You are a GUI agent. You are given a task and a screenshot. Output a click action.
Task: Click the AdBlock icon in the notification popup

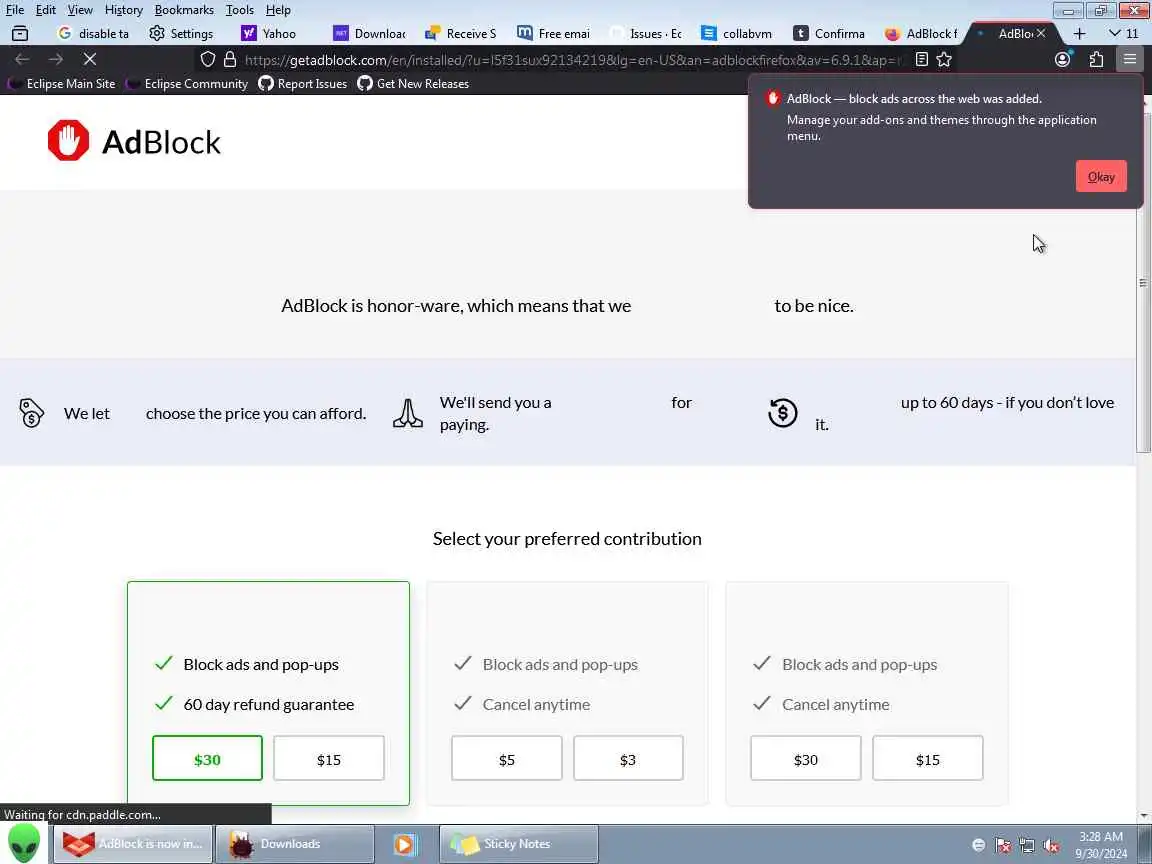pyautogui.click(x=773, y=98)
